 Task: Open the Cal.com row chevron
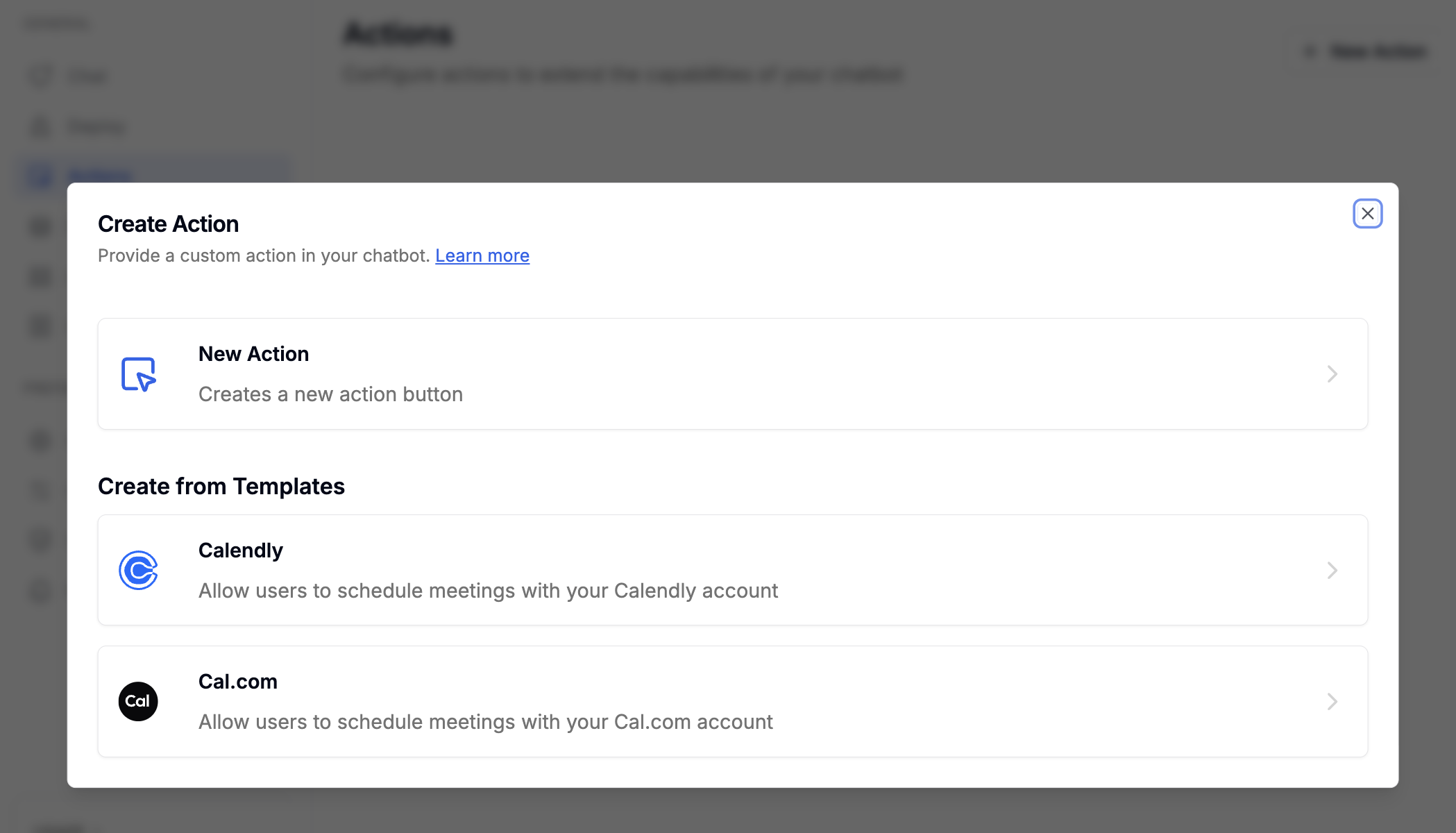point(1332,701)
